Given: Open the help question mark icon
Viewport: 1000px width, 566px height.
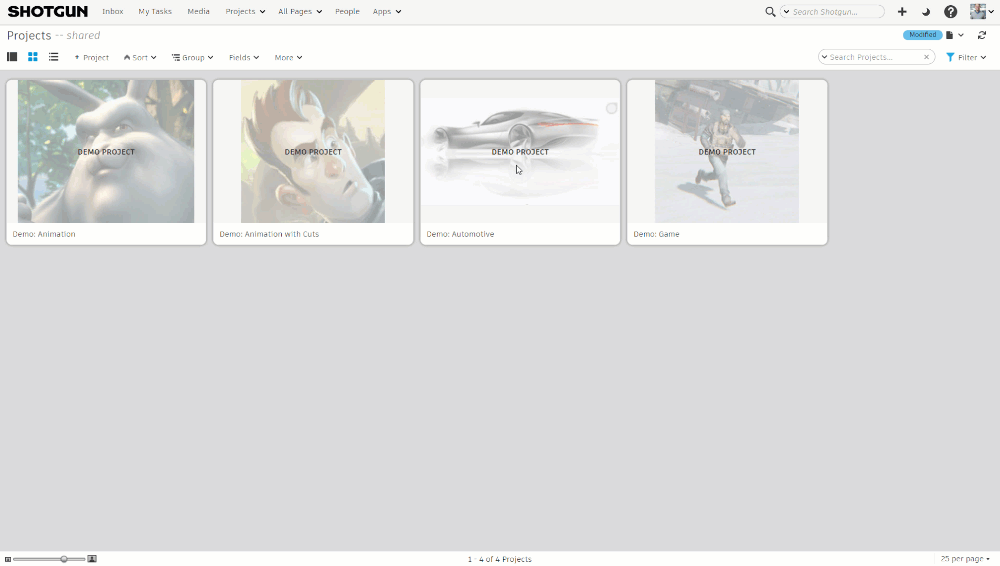Looking at the screenshot, I should point(950,11).
